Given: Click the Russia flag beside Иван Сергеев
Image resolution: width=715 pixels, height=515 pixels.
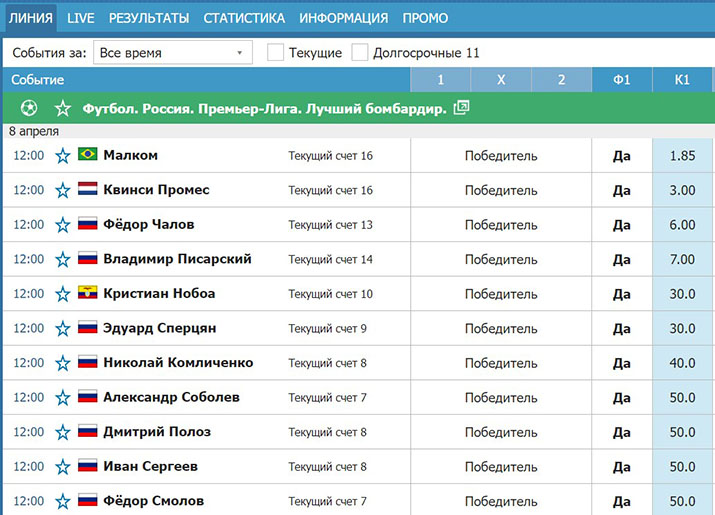Looking at the screenshot, I should (x=88, y=465).
